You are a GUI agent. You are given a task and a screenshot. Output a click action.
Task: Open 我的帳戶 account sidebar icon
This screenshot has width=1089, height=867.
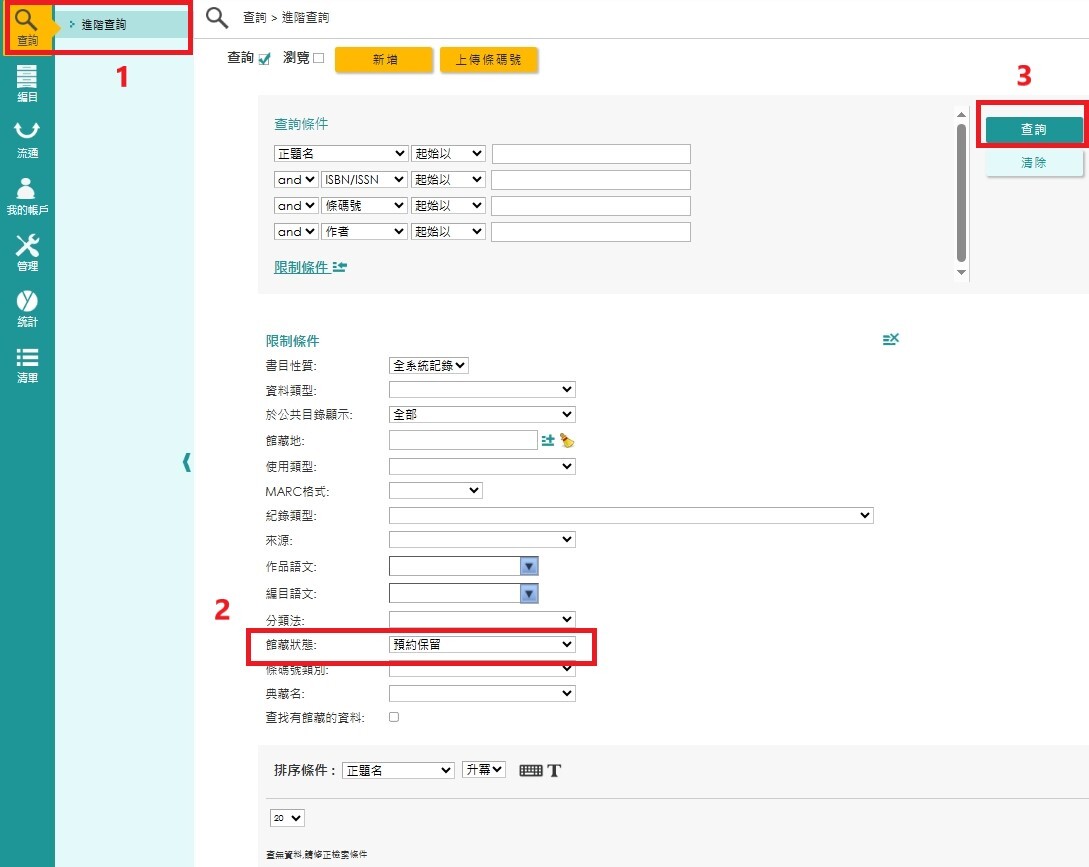click(27, 195)
